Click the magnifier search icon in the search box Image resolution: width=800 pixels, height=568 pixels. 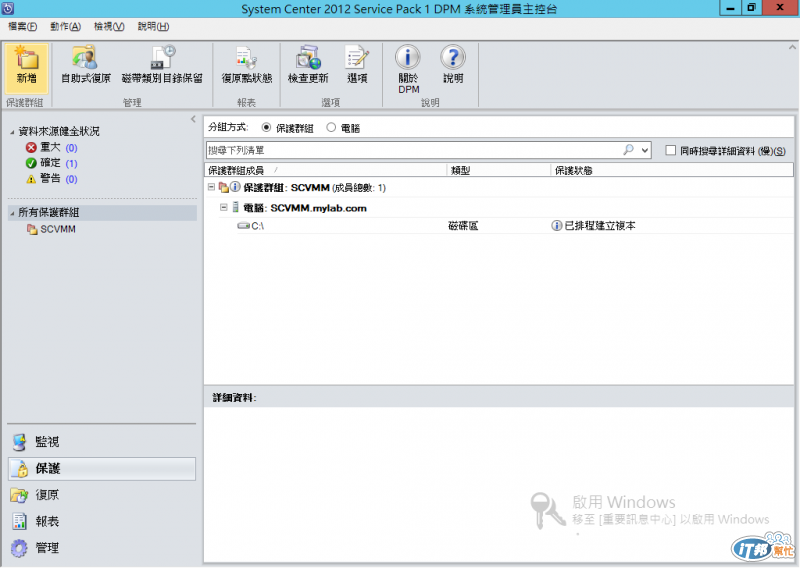pyautogui.click(x=629, y=150)
